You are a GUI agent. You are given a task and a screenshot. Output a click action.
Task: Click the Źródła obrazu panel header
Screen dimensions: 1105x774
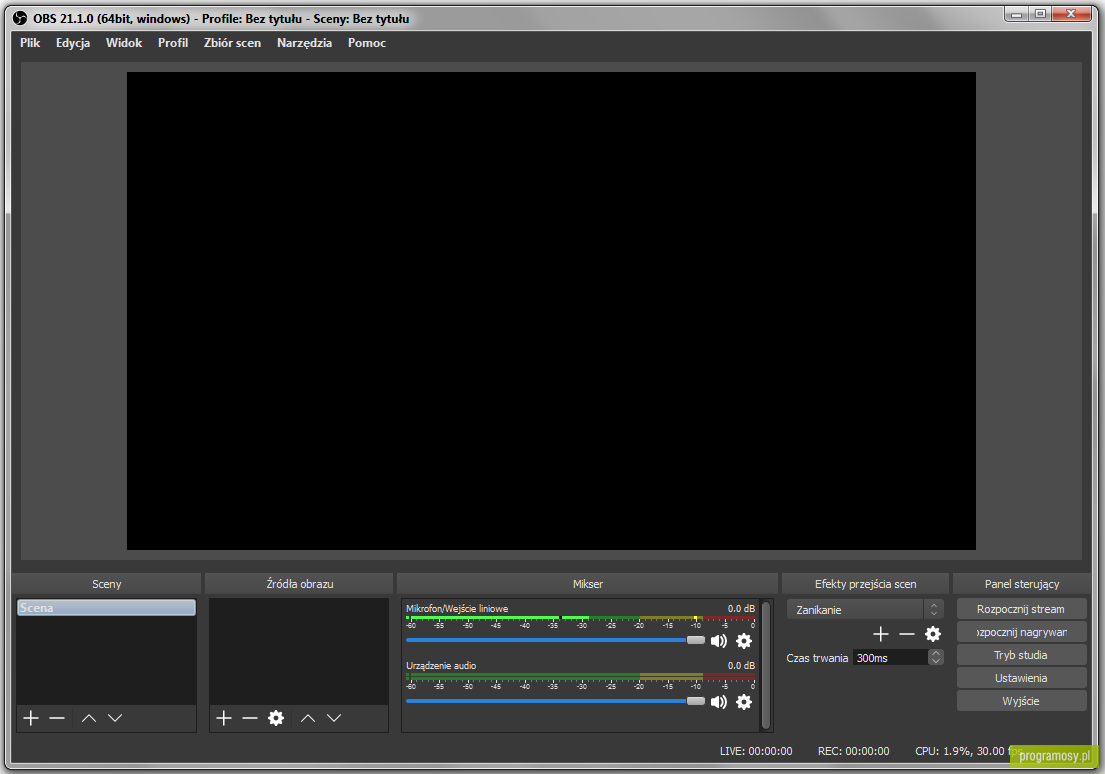pos(300,584)
